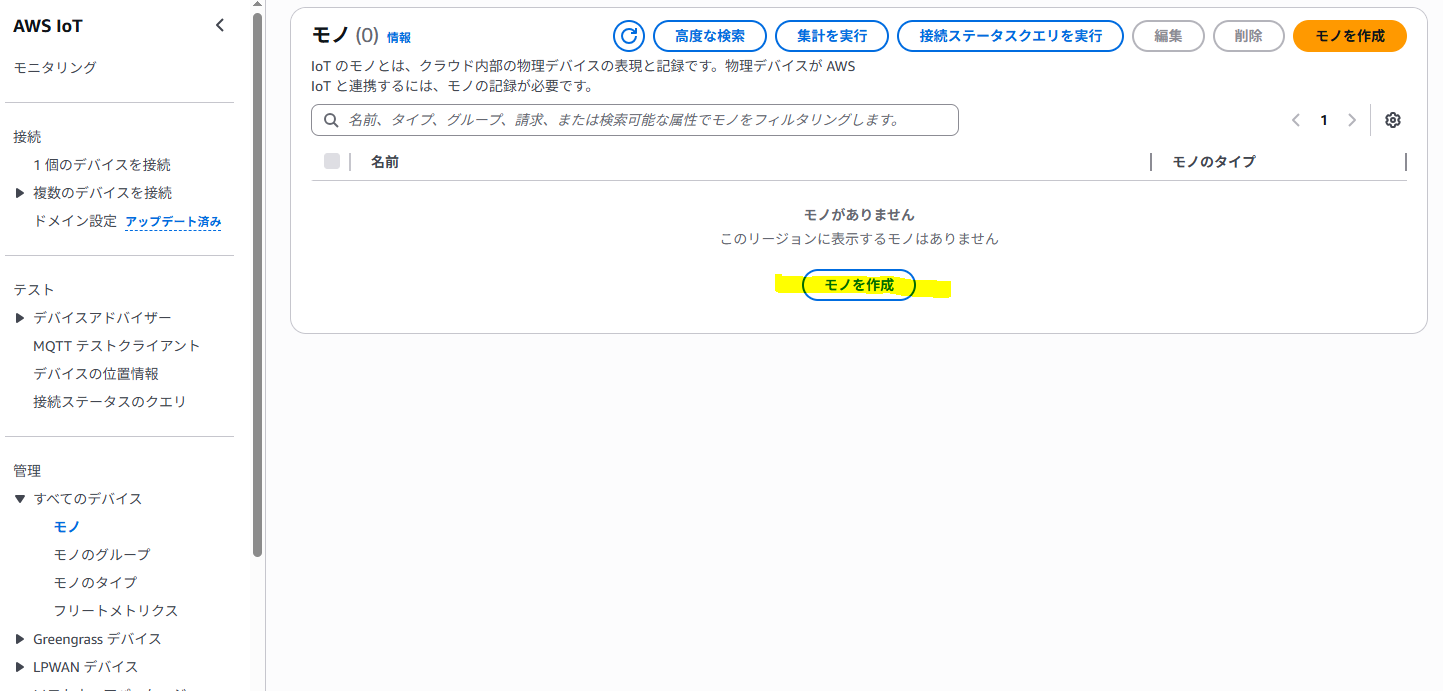The height and width of the screenshot is (691, 1443).
Task: Click モノを作成 in empty table area
Action: pos(859,285)
